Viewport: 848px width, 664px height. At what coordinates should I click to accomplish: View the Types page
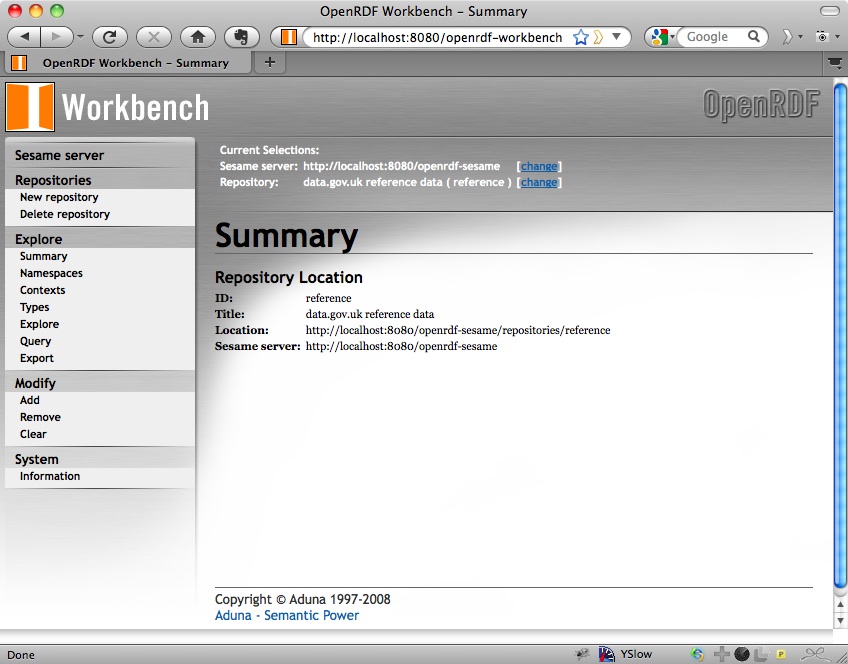click(35, 307)
